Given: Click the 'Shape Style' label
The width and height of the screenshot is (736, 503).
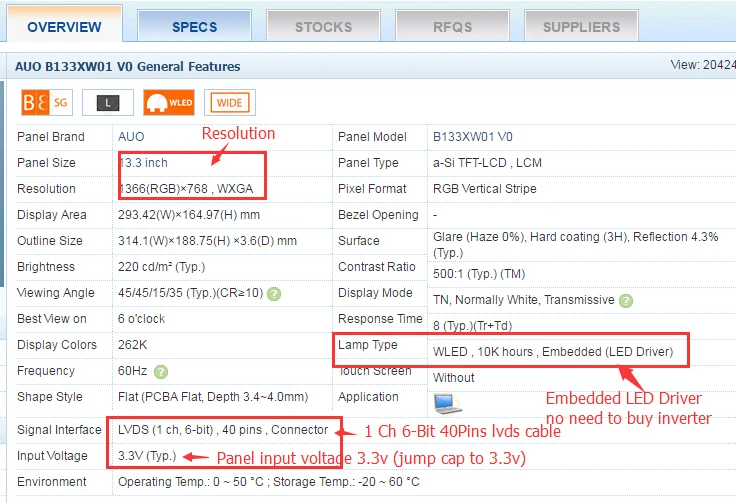Looking at the screenshot, I should [50, 396].
